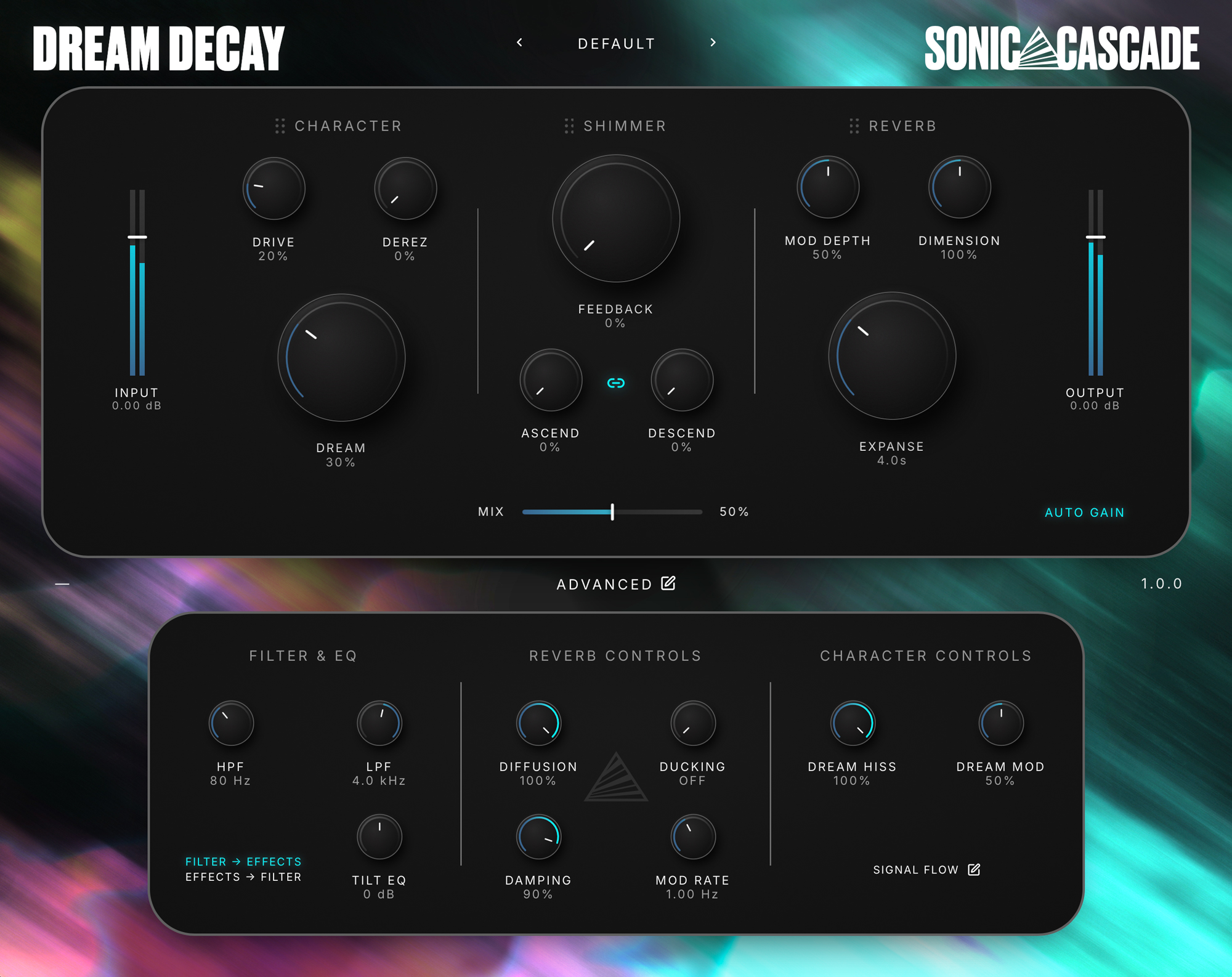Click the Drive knob

click(274, 189)
